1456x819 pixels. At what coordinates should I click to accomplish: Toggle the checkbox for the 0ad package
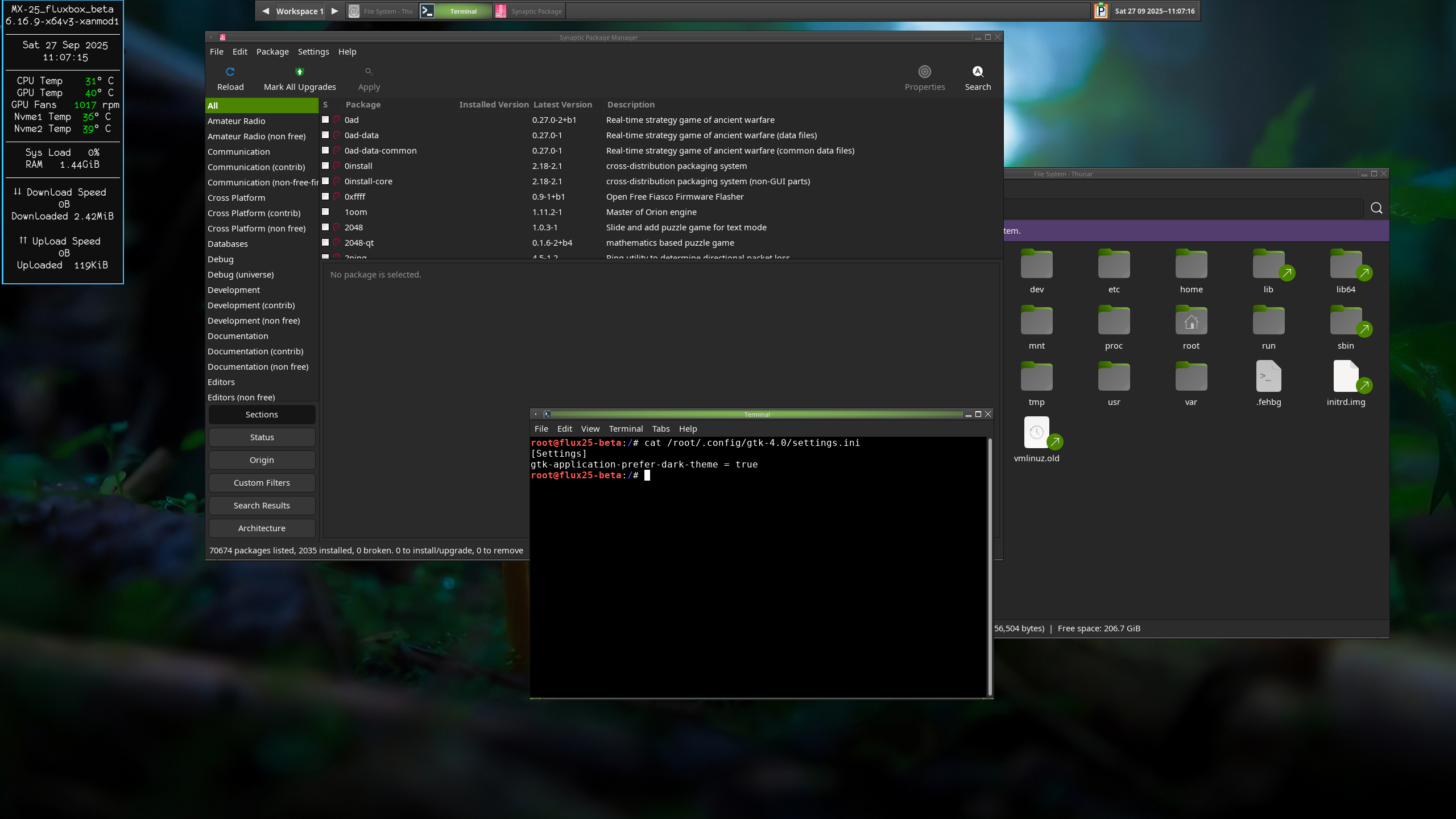tap(325, 120)
